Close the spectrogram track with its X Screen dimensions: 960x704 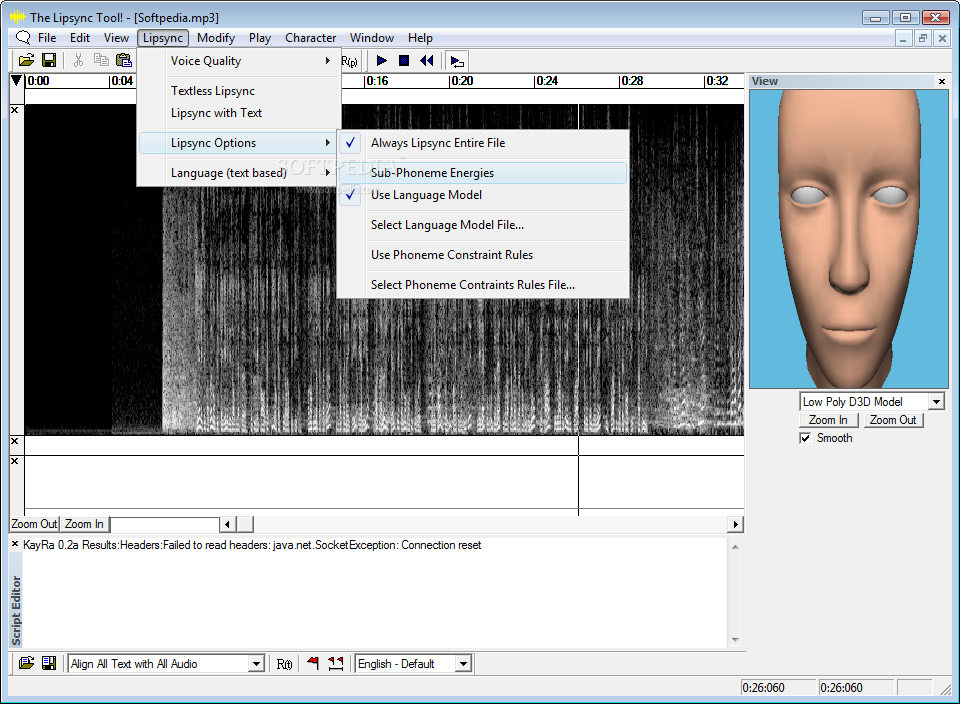click(x=15, y=110)
